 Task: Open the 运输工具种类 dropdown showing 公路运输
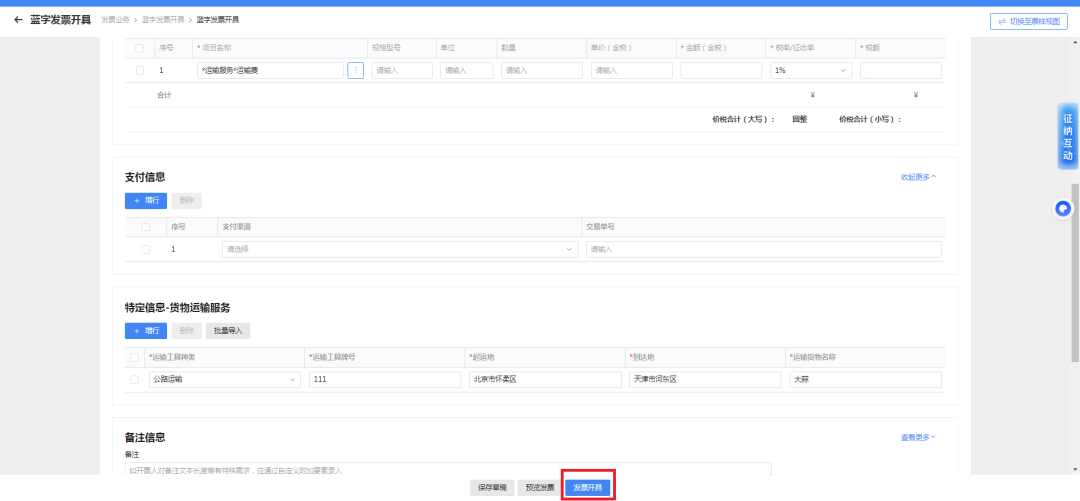click(225, 380)
